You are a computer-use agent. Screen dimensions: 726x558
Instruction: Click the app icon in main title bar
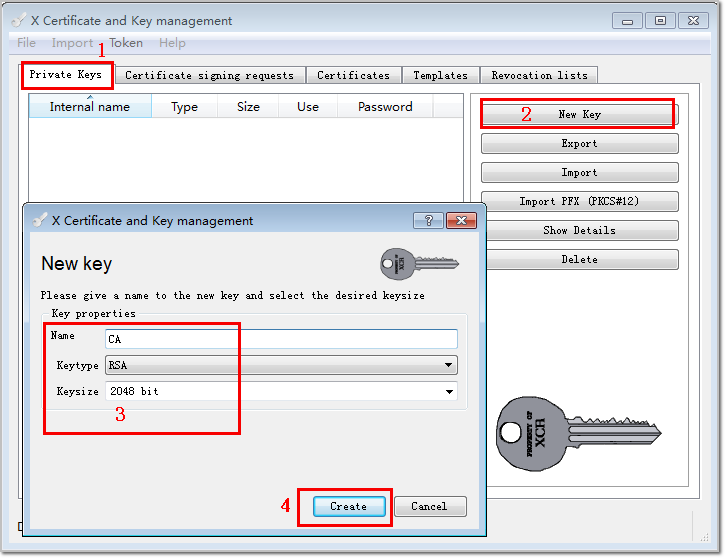coord(20,20)
